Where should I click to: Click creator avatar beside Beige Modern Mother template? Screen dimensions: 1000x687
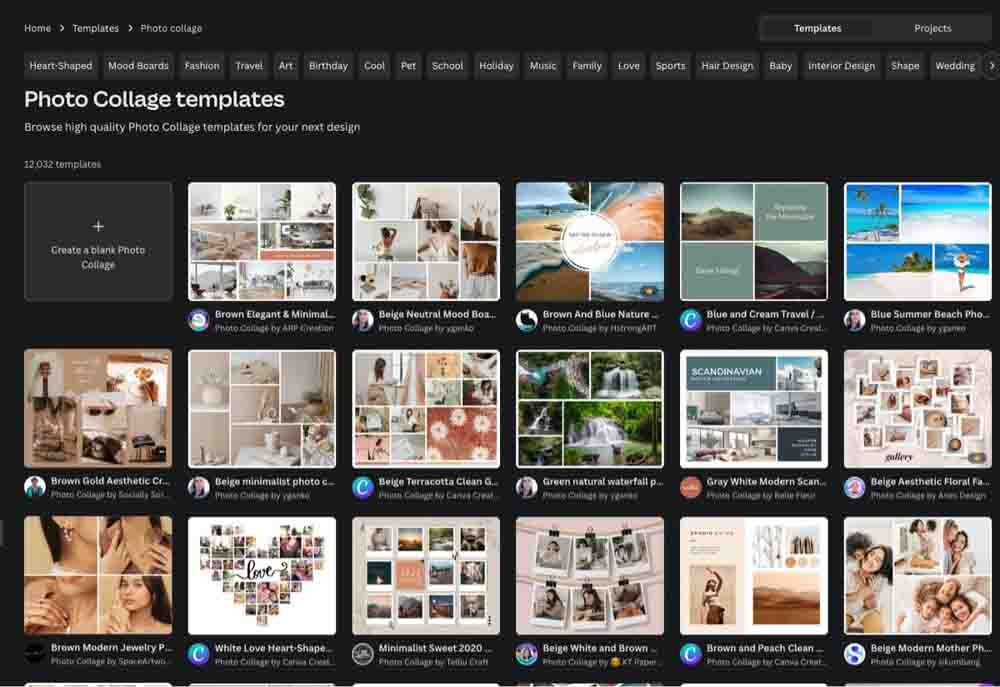click(855, 654)
